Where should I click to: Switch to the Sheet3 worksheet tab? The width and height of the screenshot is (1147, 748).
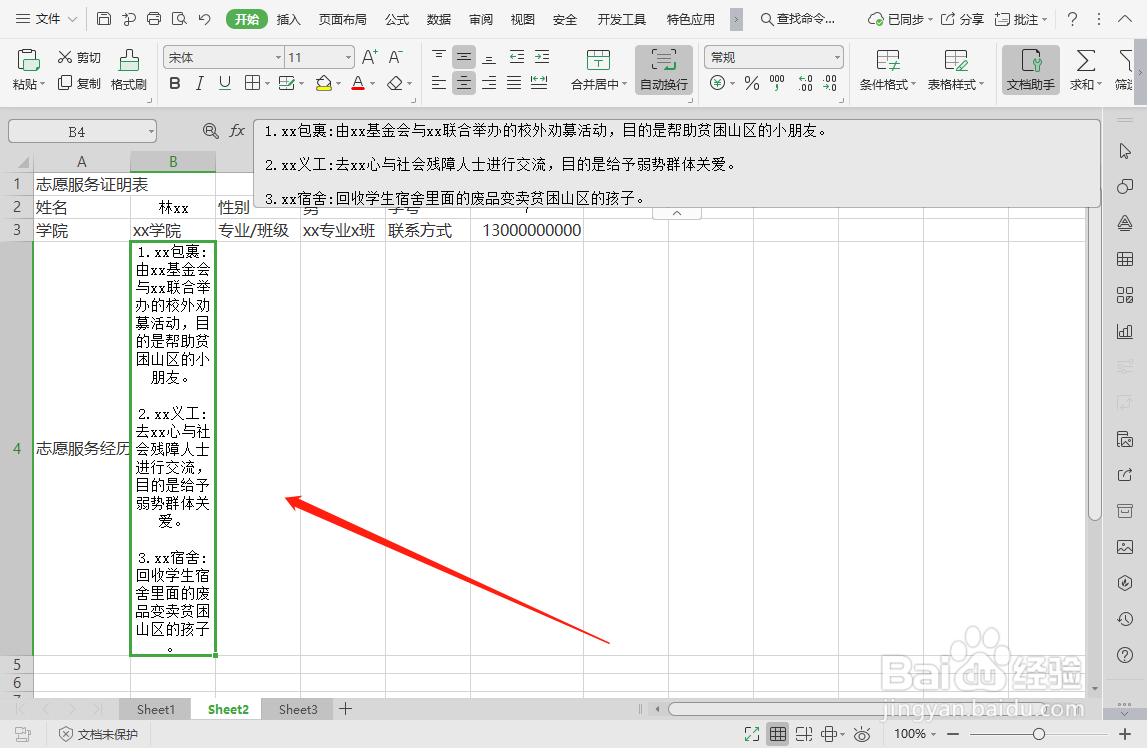click(x=297, y=709)
